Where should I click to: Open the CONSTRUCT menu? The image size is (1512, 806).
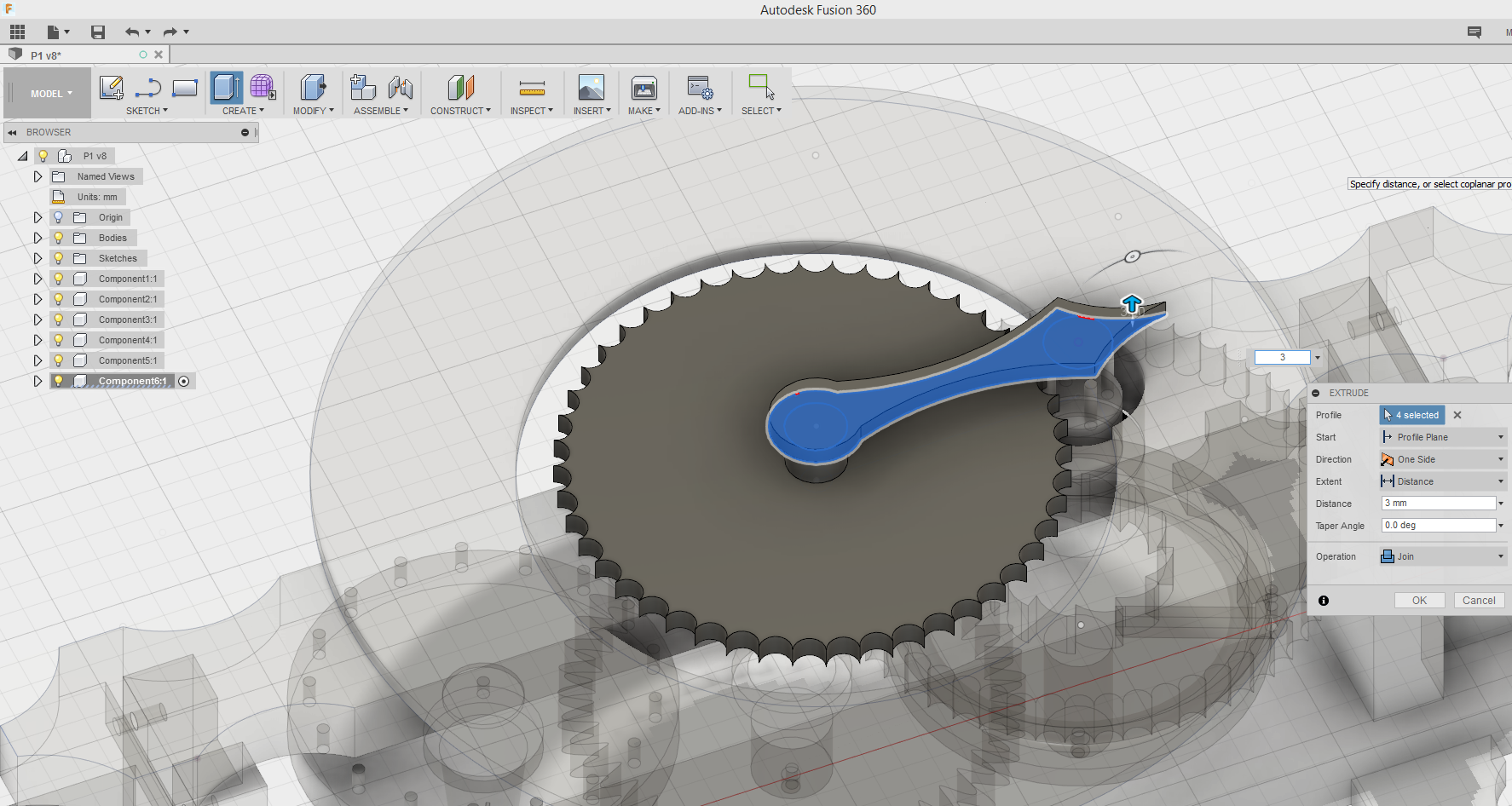460,111
